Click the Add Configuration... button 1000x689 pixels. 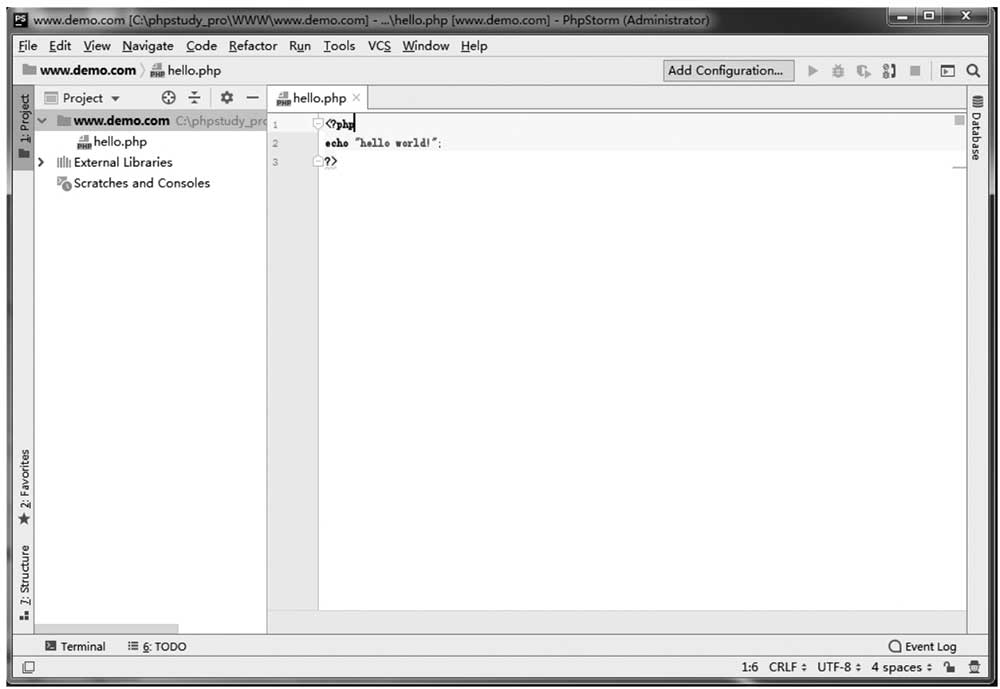pyautogui.click(x=728, y=71)
